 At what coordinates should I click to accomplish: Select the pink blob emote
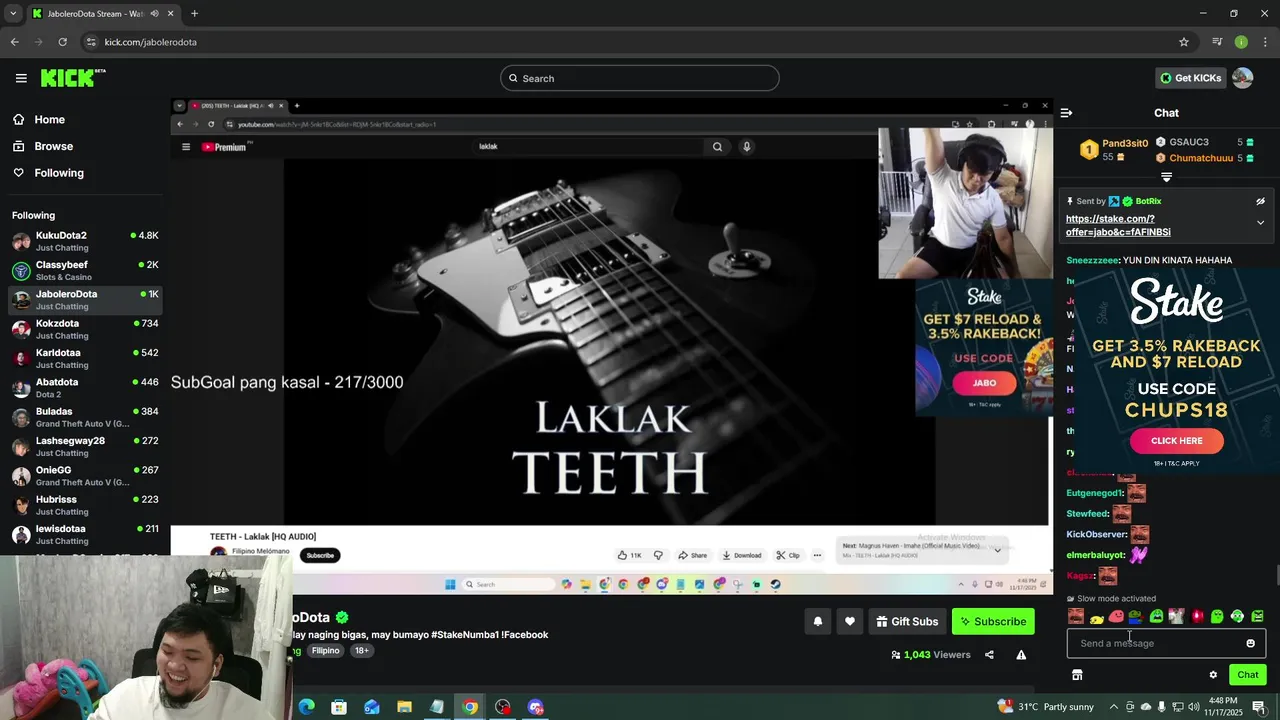[1116, 617]
